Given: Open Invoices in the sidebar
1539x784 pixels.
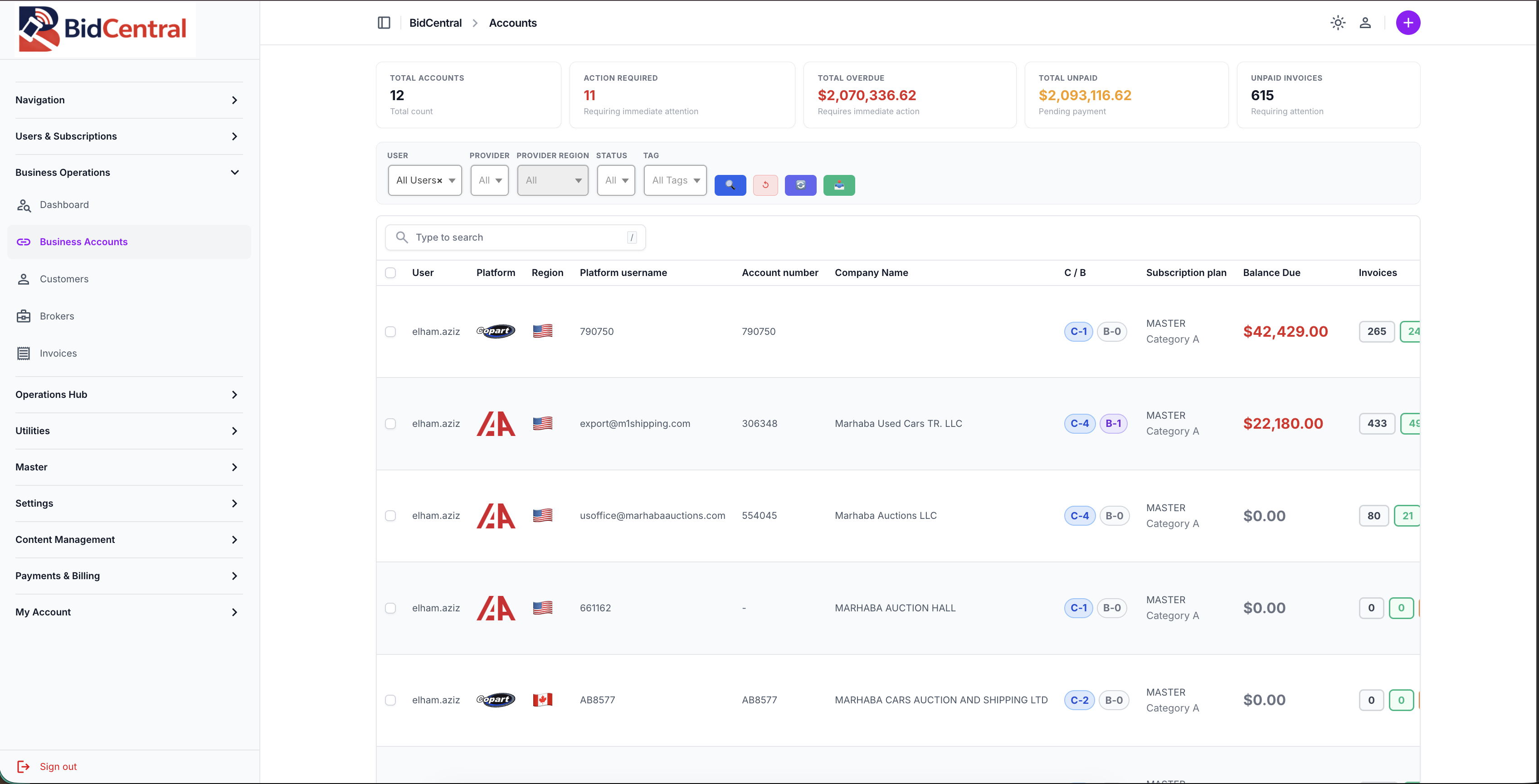Looking at the screenshot, I should coord(129,353).
